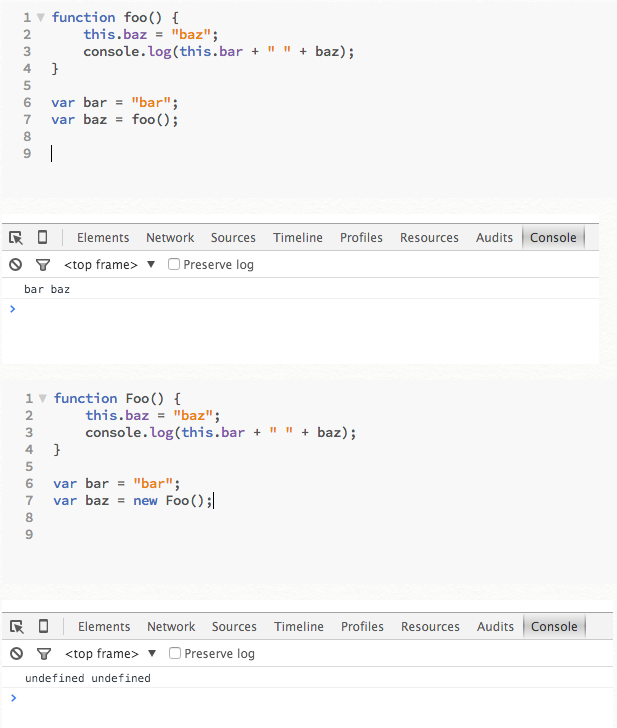Clear console icon in upper DevTools

[16, 265]
